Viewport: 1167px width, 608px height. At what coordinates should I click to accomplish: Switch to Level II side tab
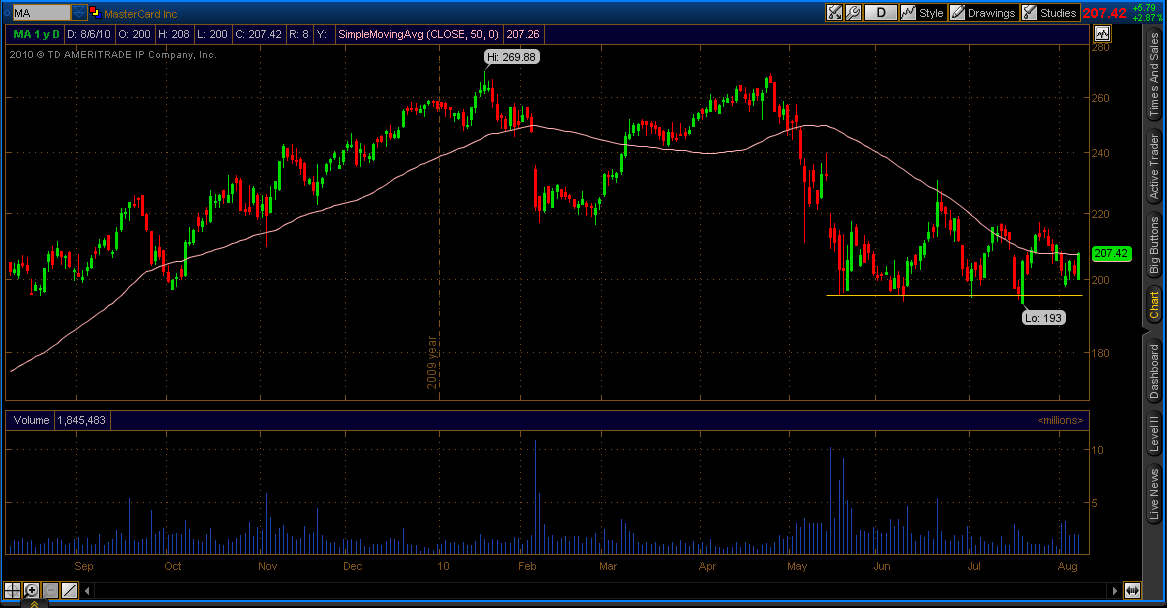pyautogui.click(x=1154, y=434)
